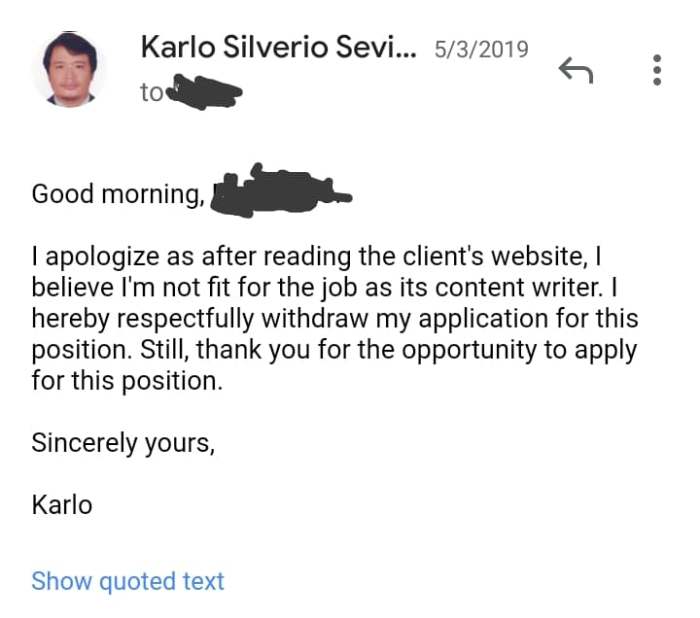
Task: Click the 5/3/2019 email date
Action: coord(481,48)
